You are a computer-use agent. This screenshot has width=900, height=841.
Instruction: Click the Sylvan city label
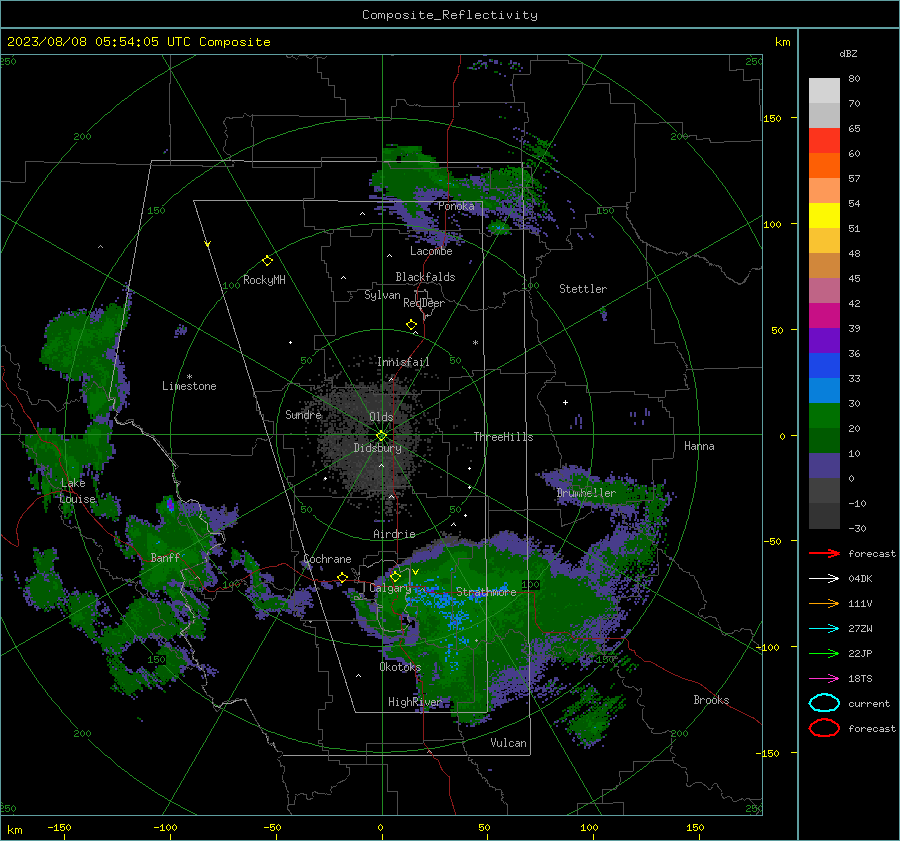pos(382,295)
